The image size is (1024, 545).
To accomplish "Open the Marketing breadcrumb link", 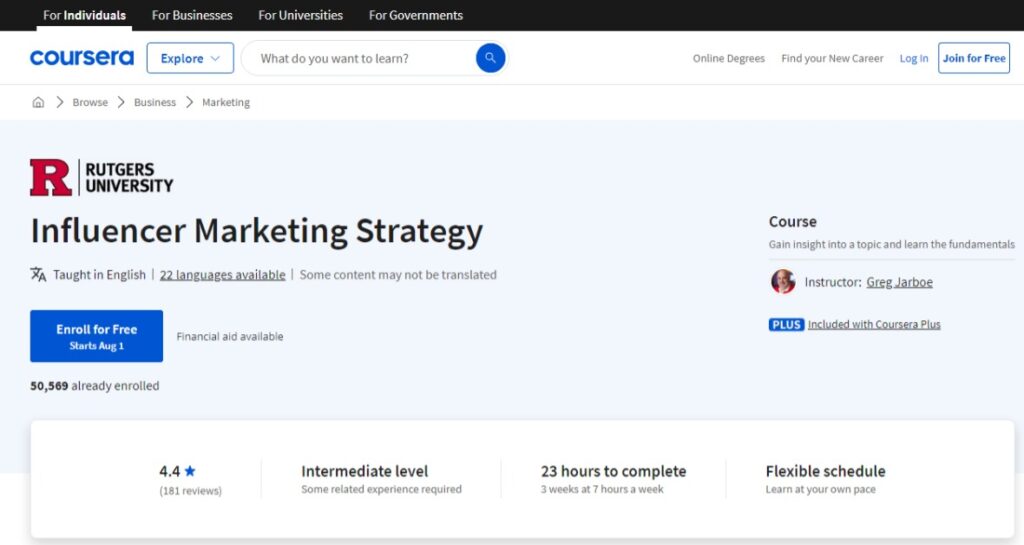I will point(226,102).
